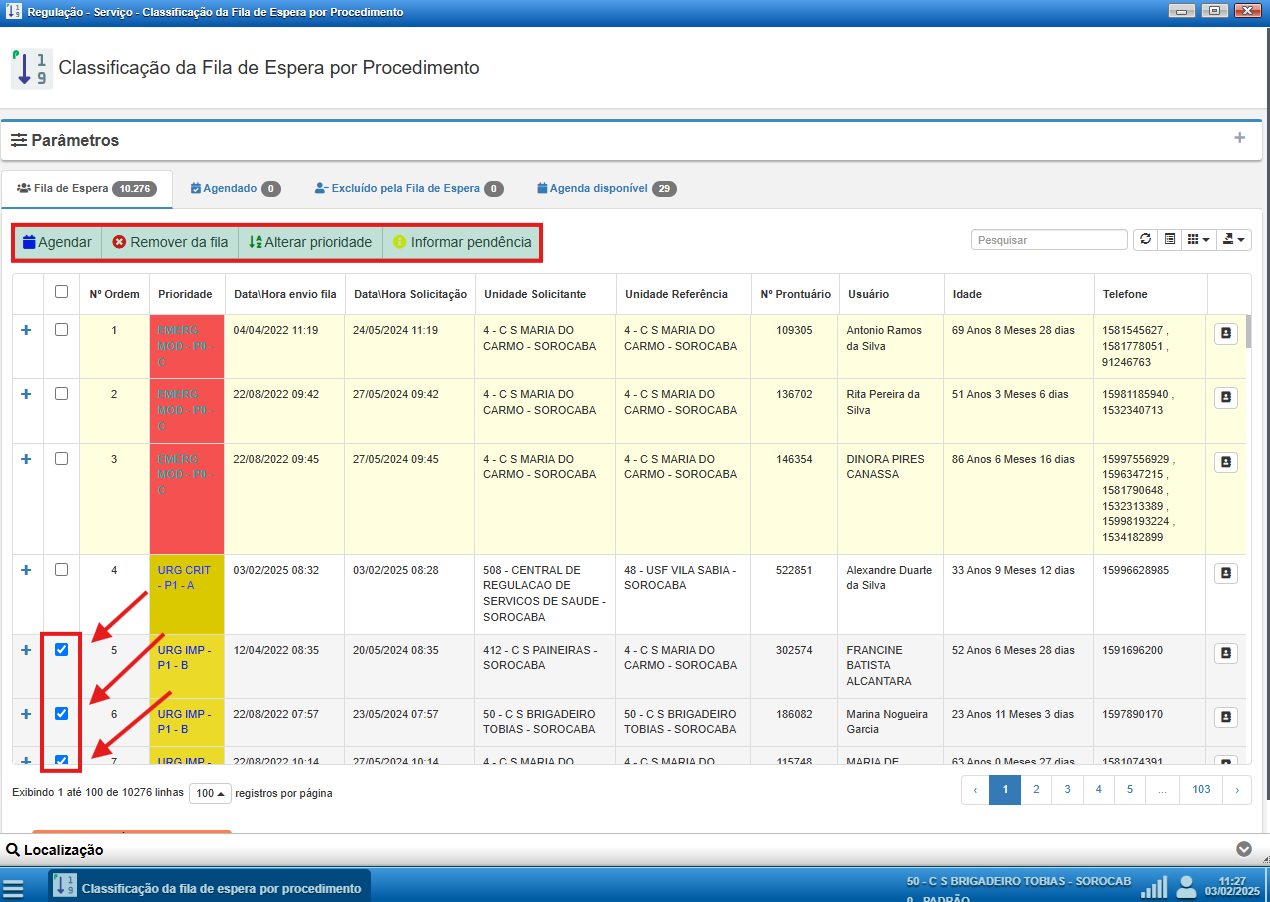Click the Pesquisar search field
The width and height of the screenshot is (1270, 902).
1049,240
